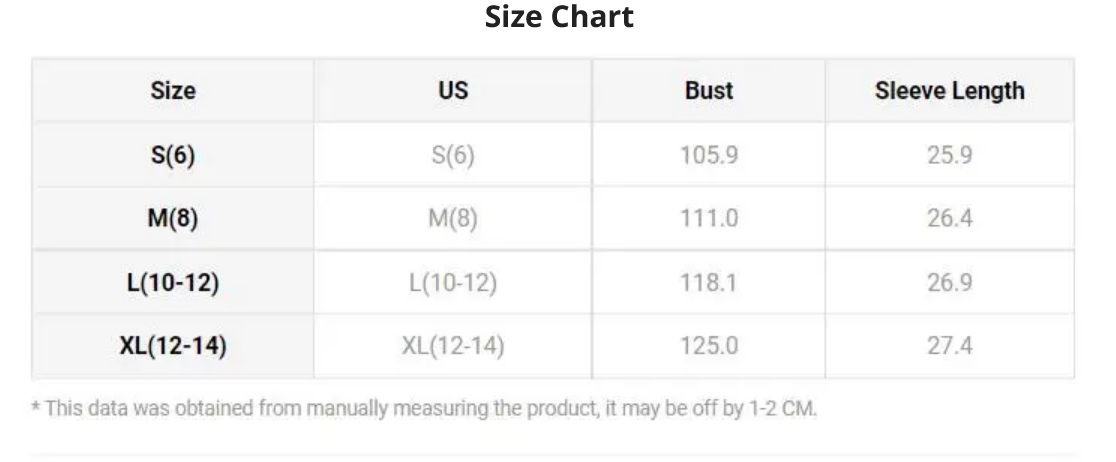Select bust value 125.0

[x=709, y=346]
